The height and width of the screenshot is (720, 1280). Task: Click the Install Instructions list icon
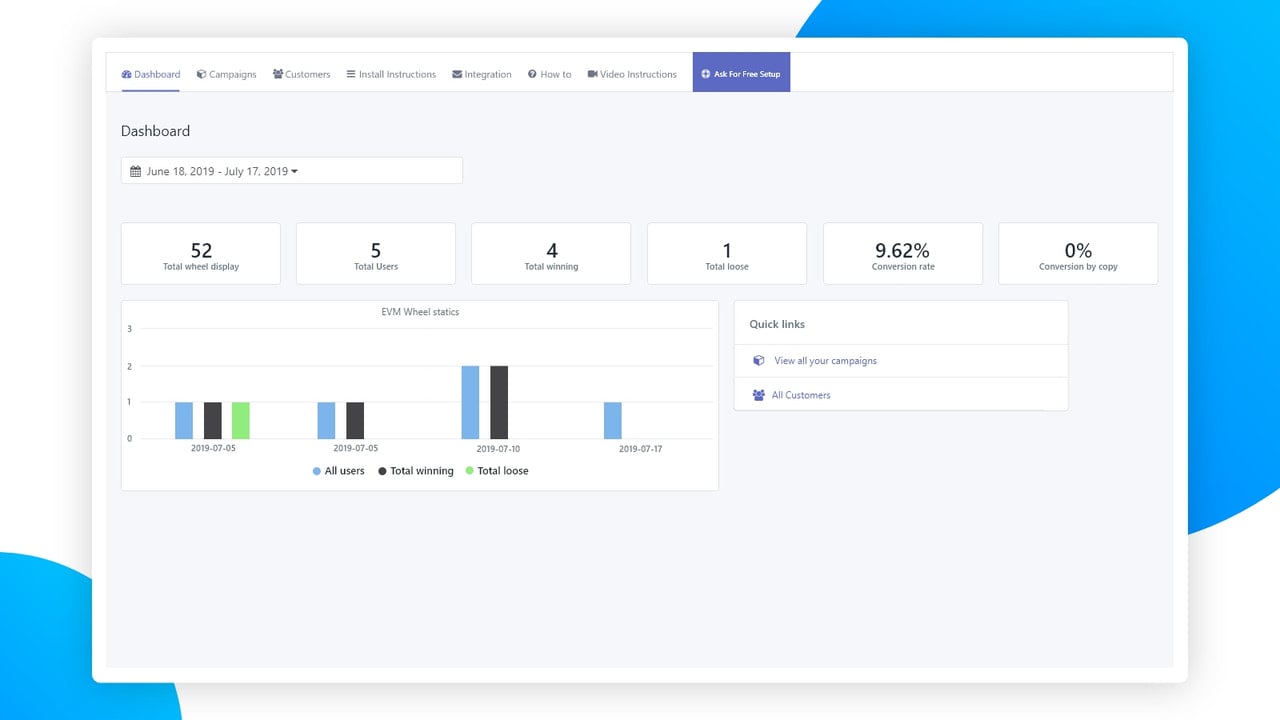click(x=351, y=74)
